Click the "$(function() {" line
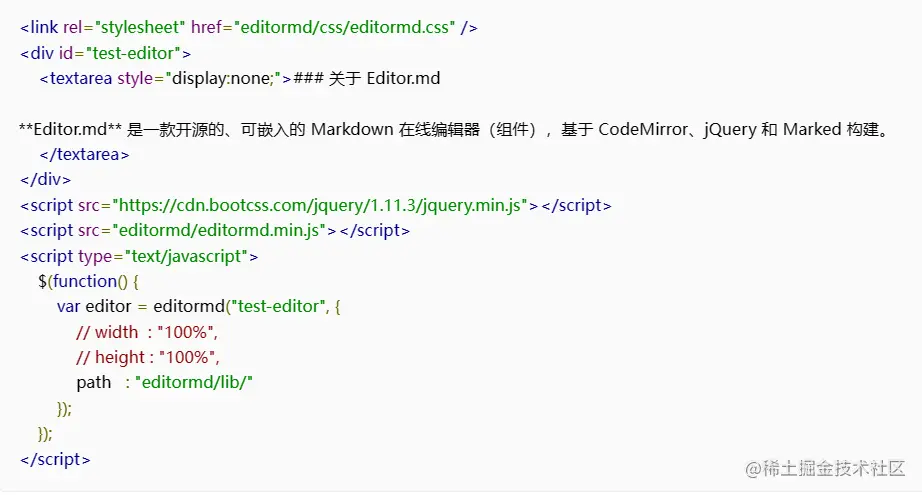The width and height of the screenshot is (922, 495). click(88, 281)
